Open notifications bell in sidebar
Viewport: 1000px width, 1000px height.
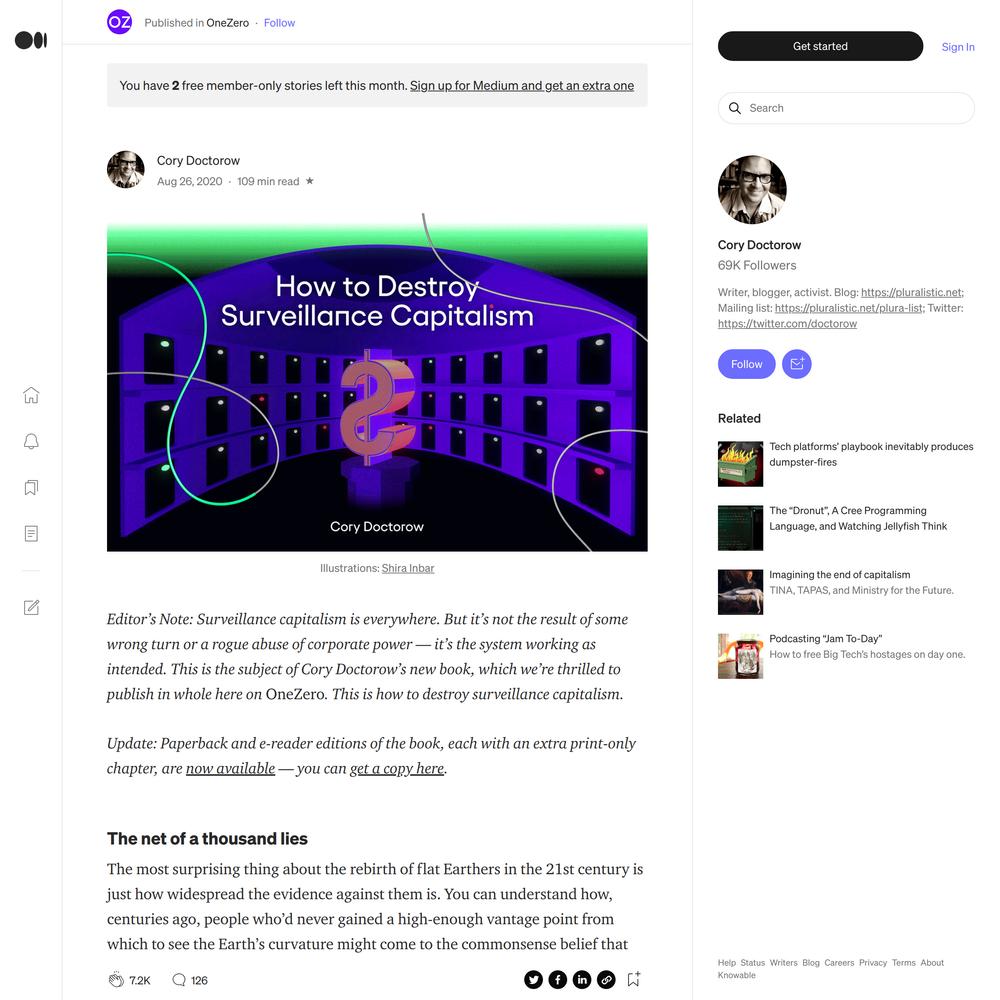(x=31, y=441)
